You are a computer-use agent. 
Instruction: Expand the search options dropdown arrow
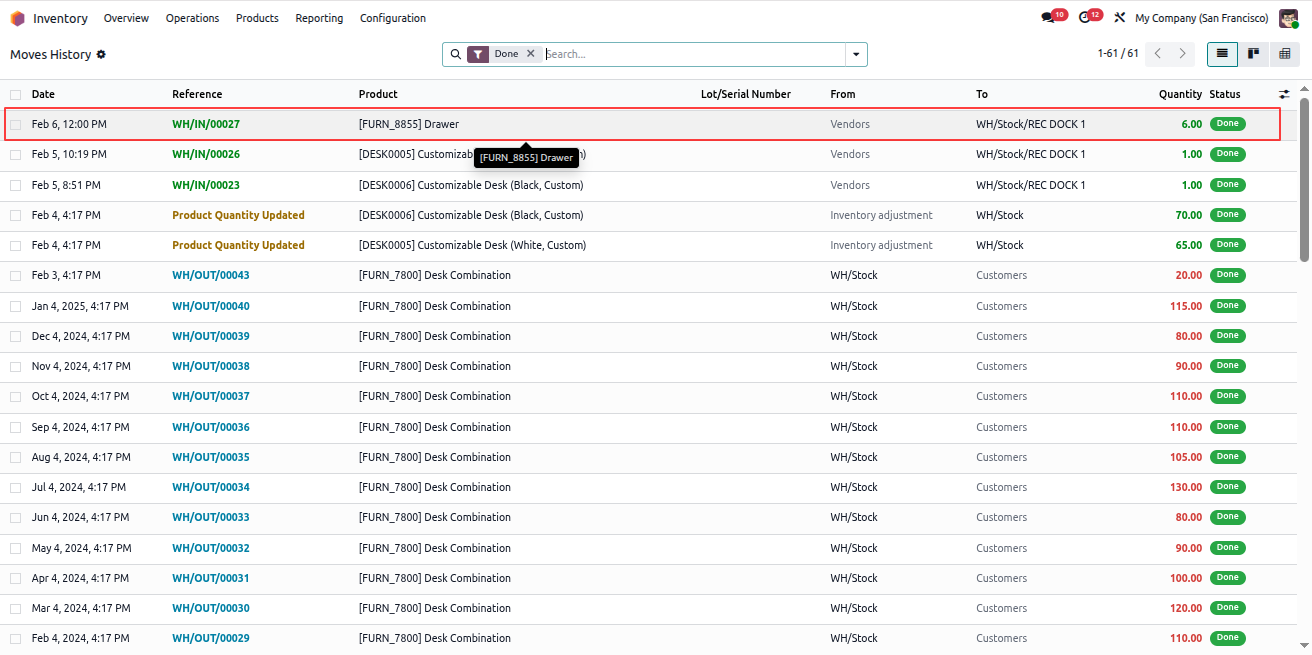(x=856, y=54)
